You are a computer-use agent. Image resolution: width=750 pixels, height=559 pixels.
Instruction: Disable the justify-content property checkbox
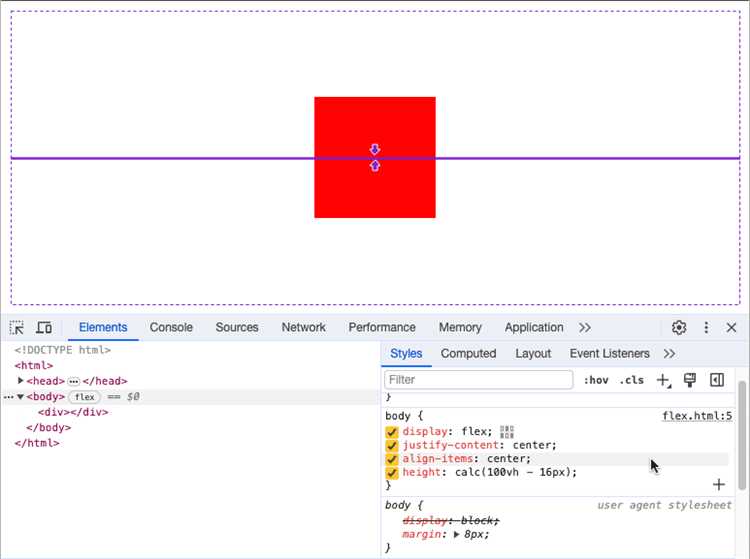click(392, 446)
